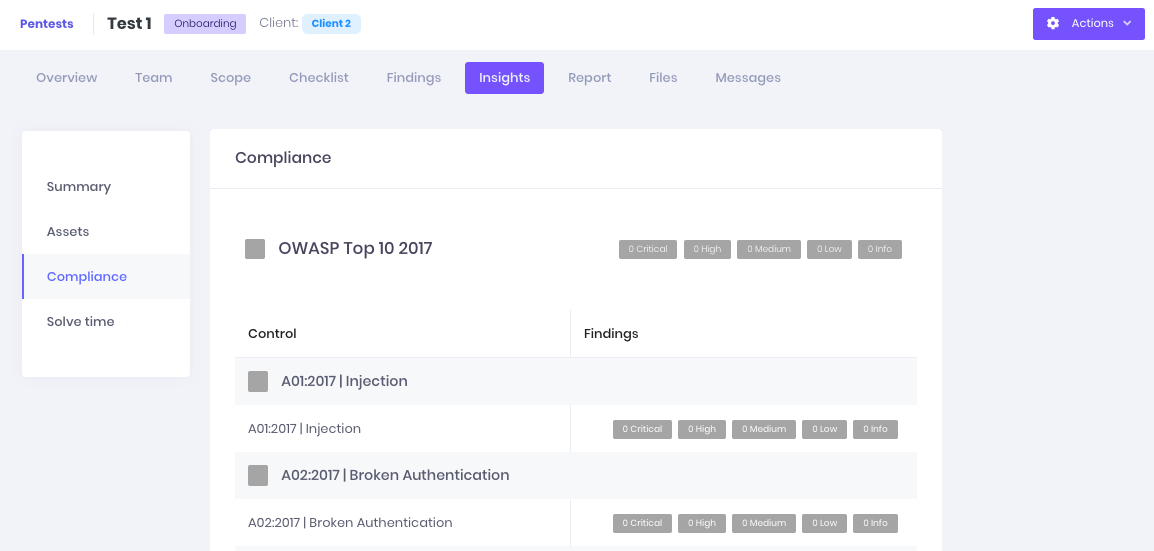Click 0 Info badge in Broken Authentication row
Viewport: 1154px width, 551px height.
tap(875, 524)
